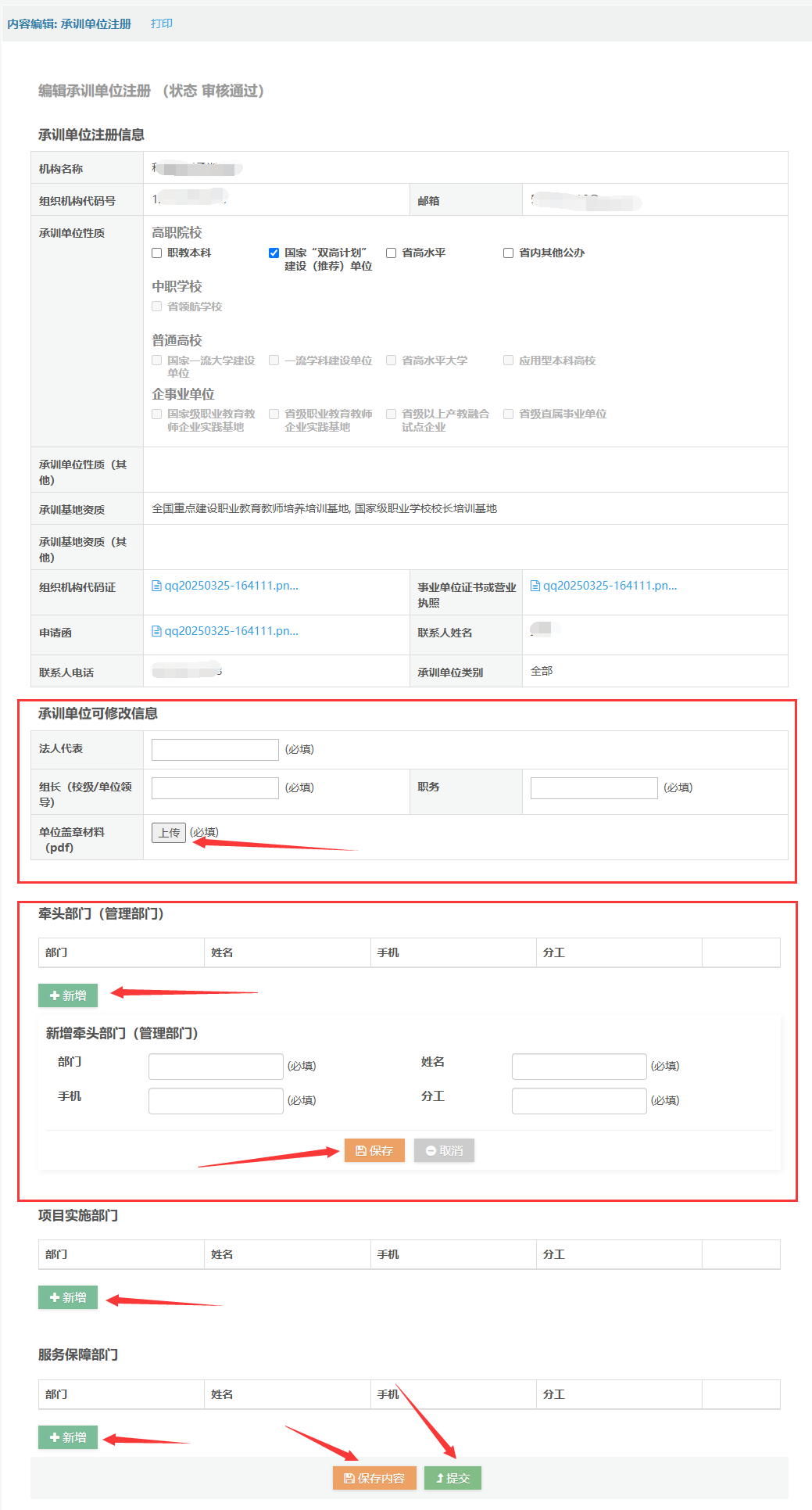
Task: Enable the 省内其他公办 checkbox
Action: coord(509,253)
